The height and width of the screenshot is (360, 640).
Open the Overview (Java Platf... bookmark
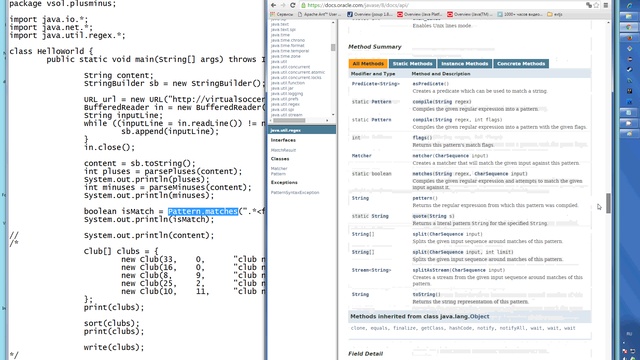(x=420, y=14)
